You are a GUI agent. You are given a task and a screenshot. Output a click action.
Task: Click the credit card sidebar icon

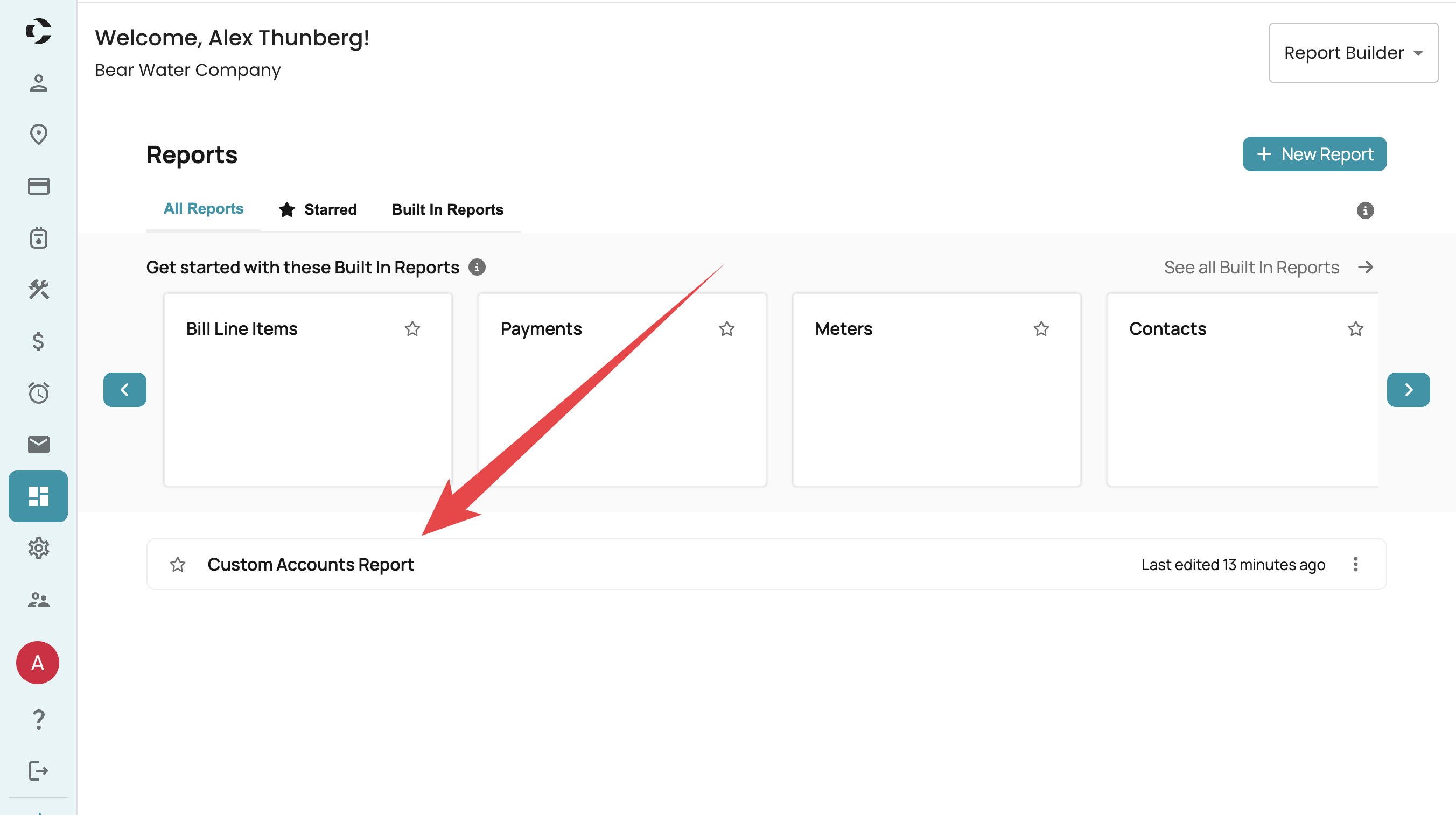(38, 186)
